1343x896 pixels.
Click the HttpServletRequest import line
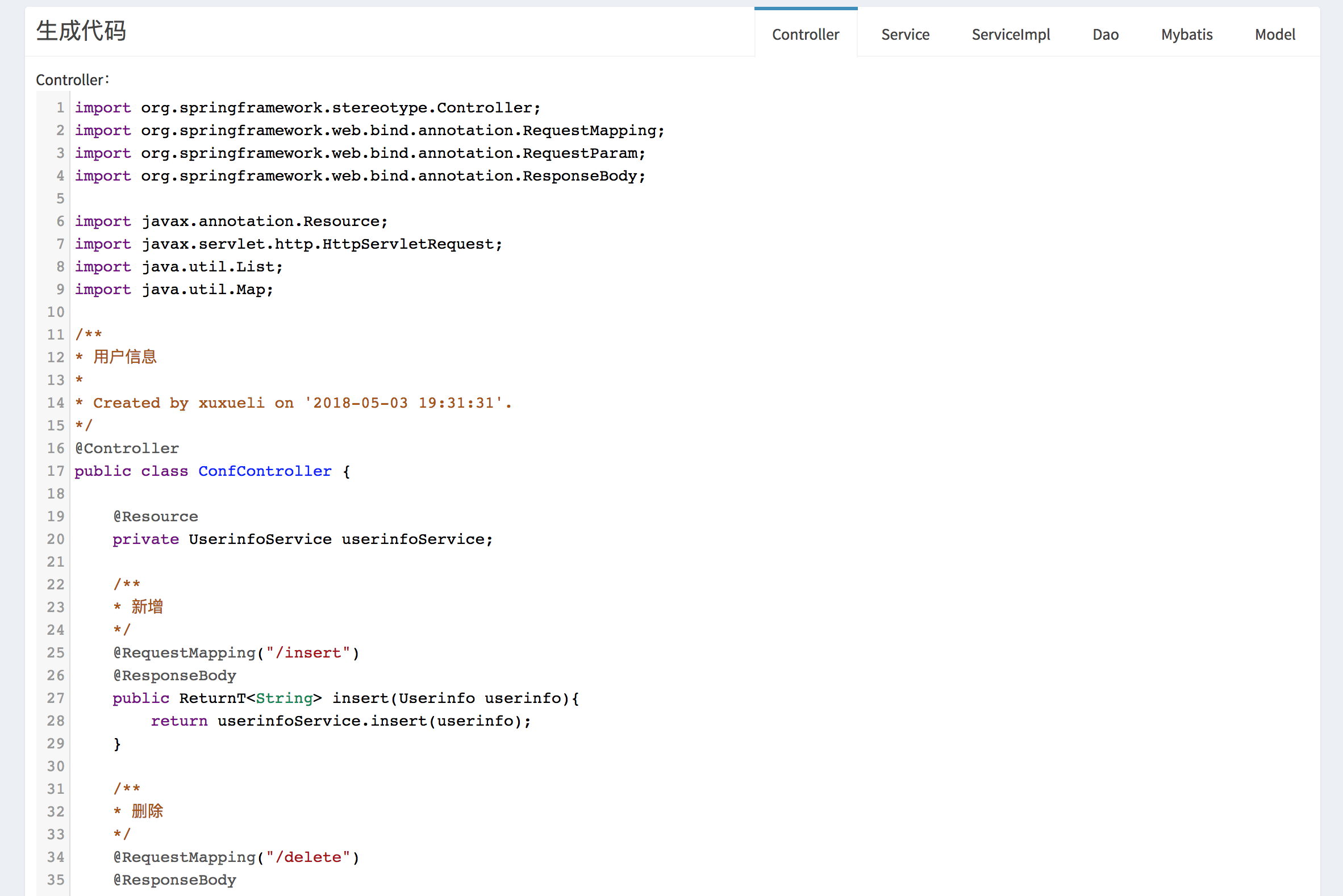pos(288,244)
